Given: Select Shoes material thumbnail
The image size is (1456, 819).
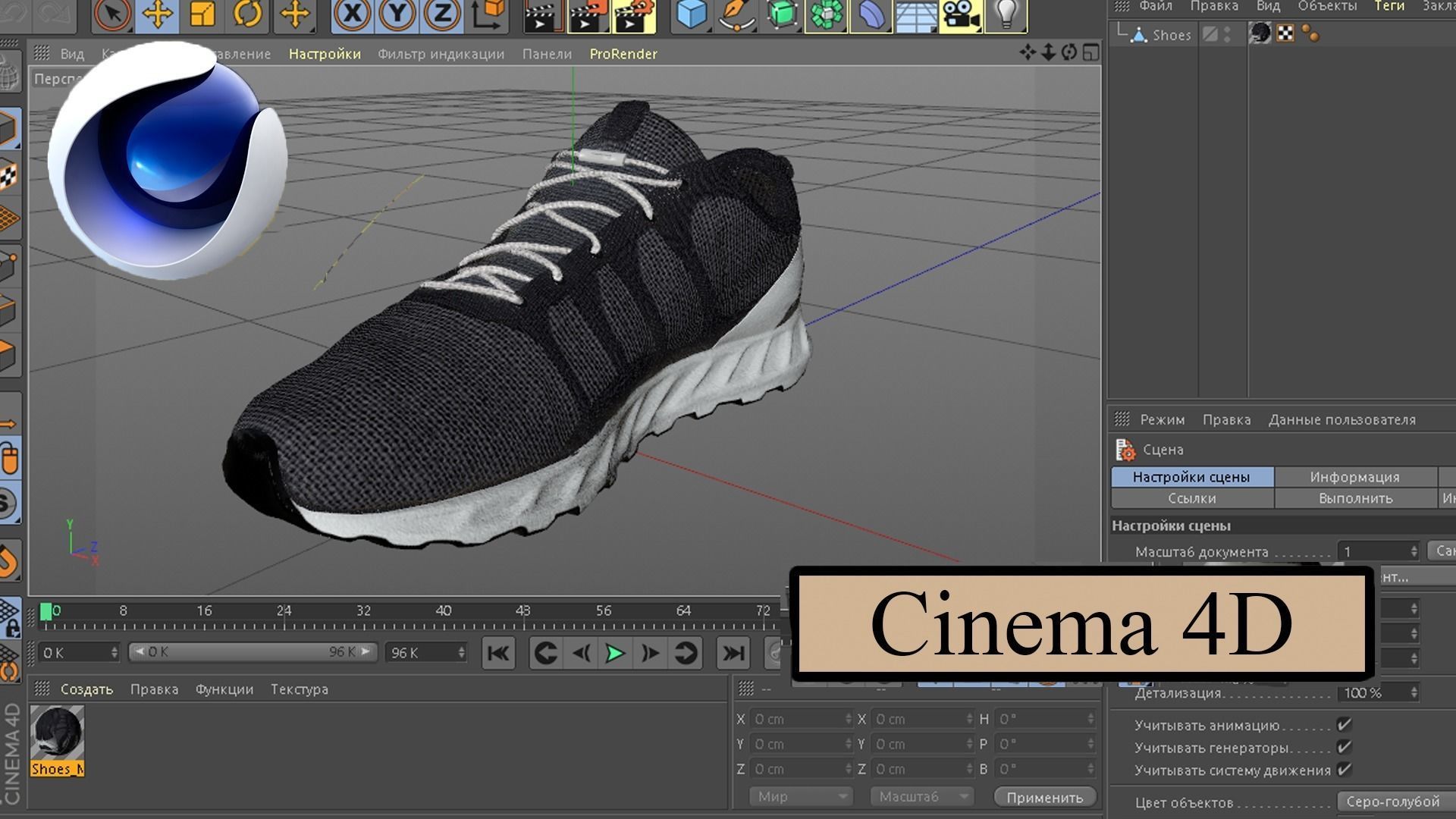Looking at the screenshot, I should (57, 734).
